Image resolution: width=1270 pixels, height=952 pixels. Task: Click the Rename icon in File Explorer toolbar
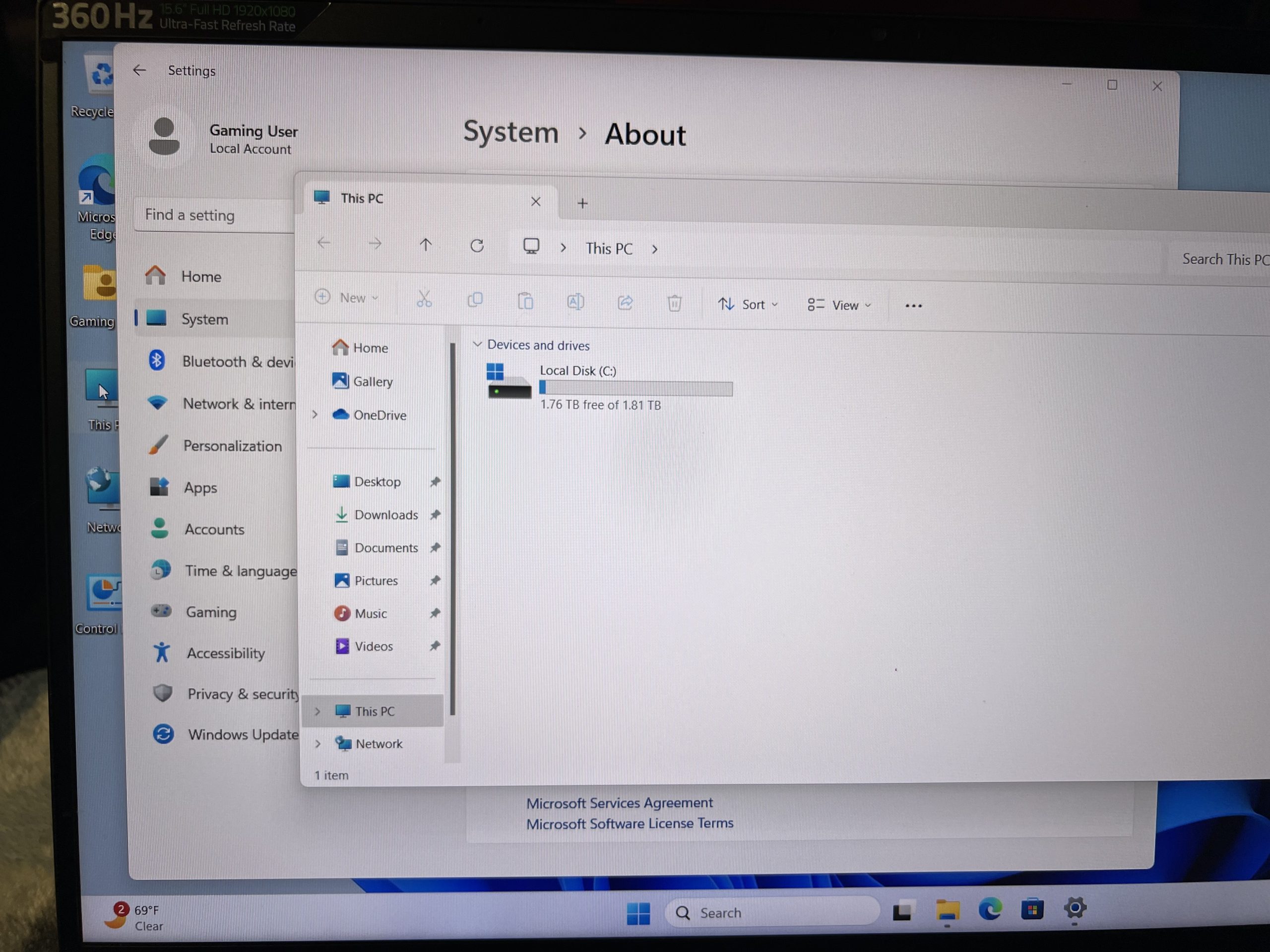pos(575,301)
